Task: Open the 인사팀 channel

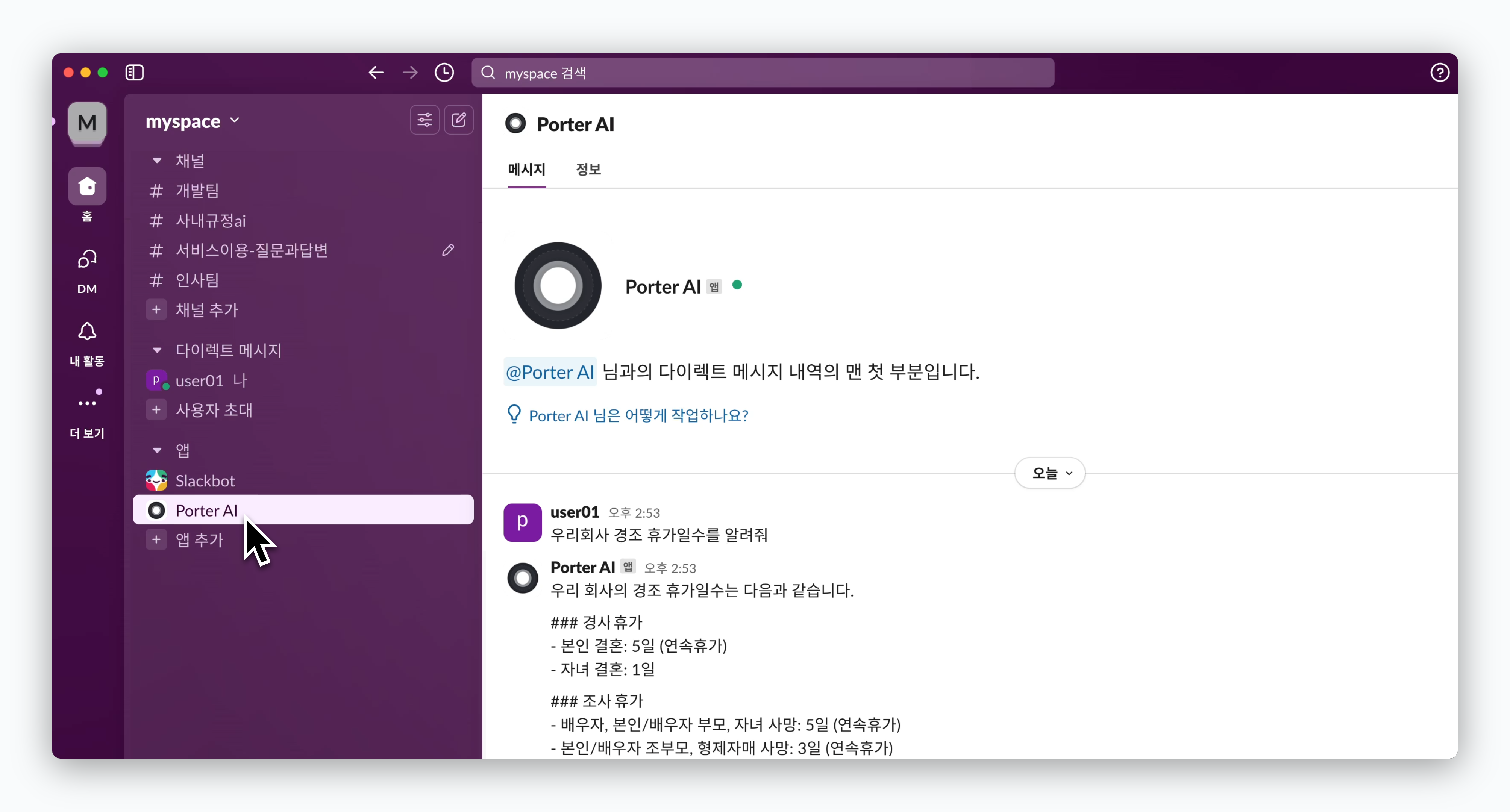Action: tap(303, 280)
